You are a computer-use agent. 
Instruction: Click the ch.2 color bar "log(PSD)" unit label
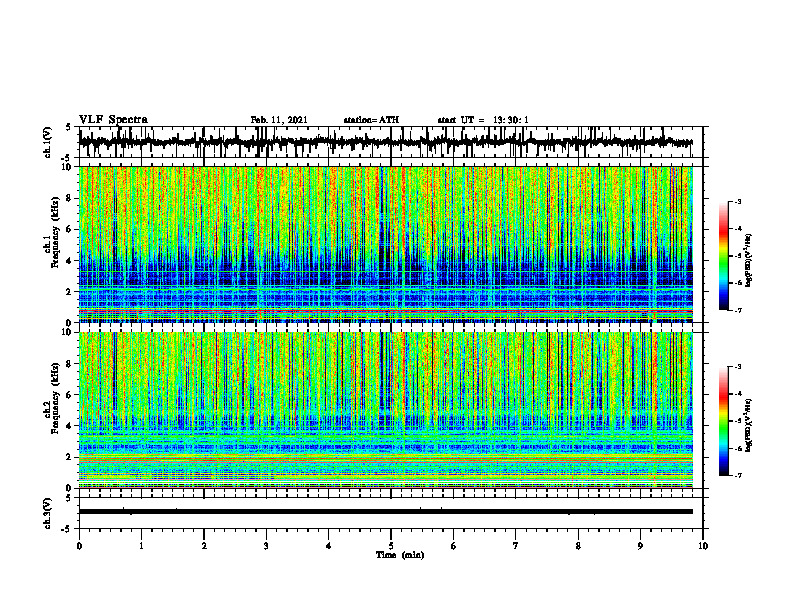pyautogui.click(x=748, y=426)
